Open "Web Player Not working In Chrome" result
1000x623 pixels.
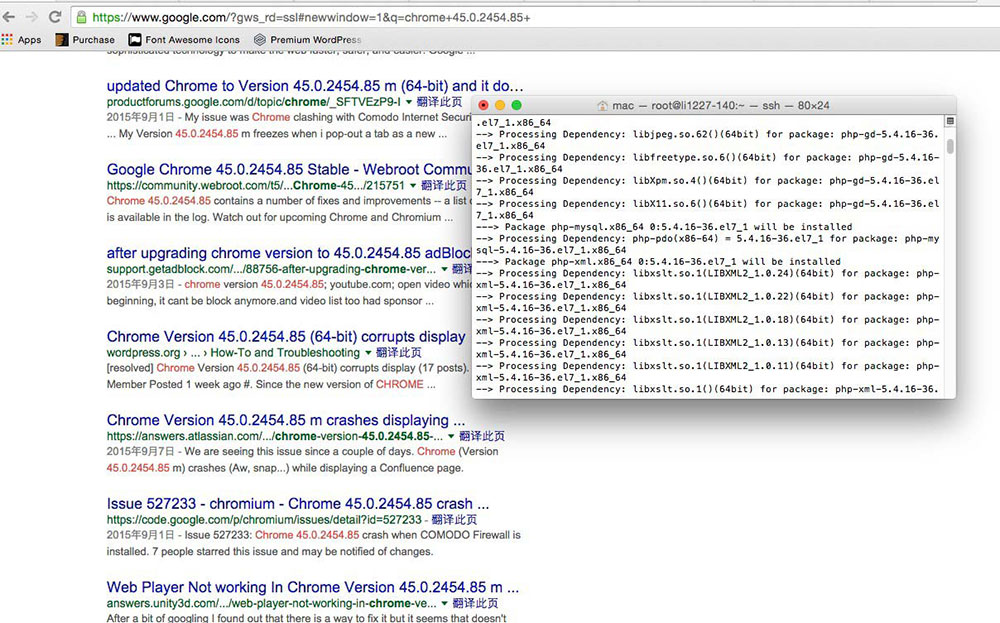(x=312, y=587)
